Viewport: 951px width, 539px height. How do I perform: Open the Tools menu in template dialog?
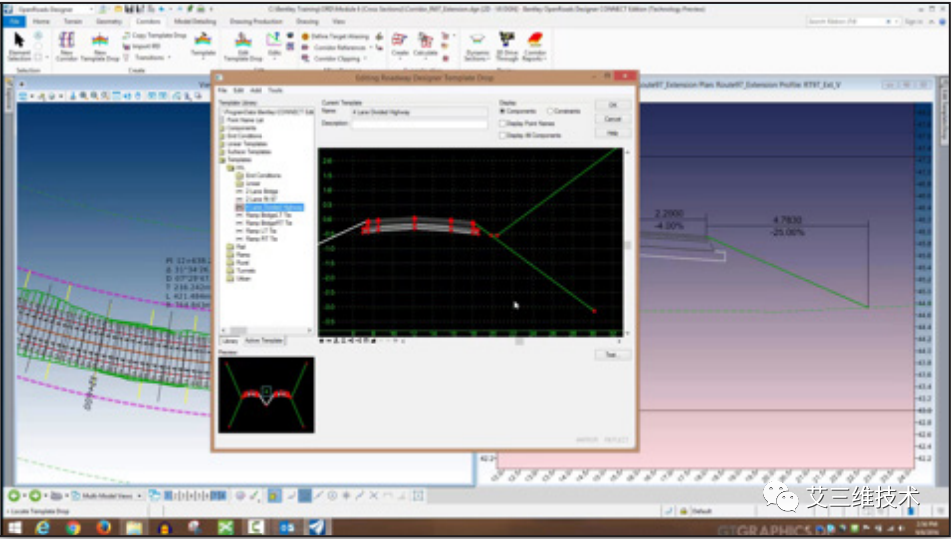coord(275,90)
